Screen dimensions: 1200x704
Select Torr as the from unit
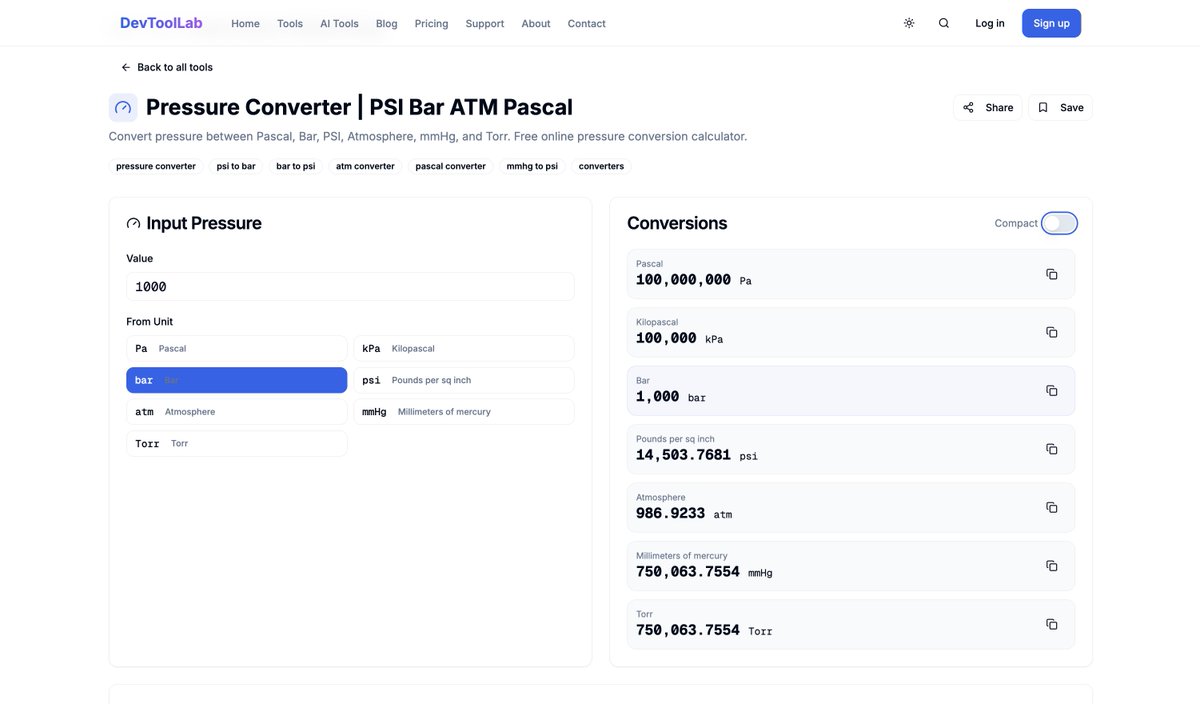pyautogui.click(x=237, y=443)
